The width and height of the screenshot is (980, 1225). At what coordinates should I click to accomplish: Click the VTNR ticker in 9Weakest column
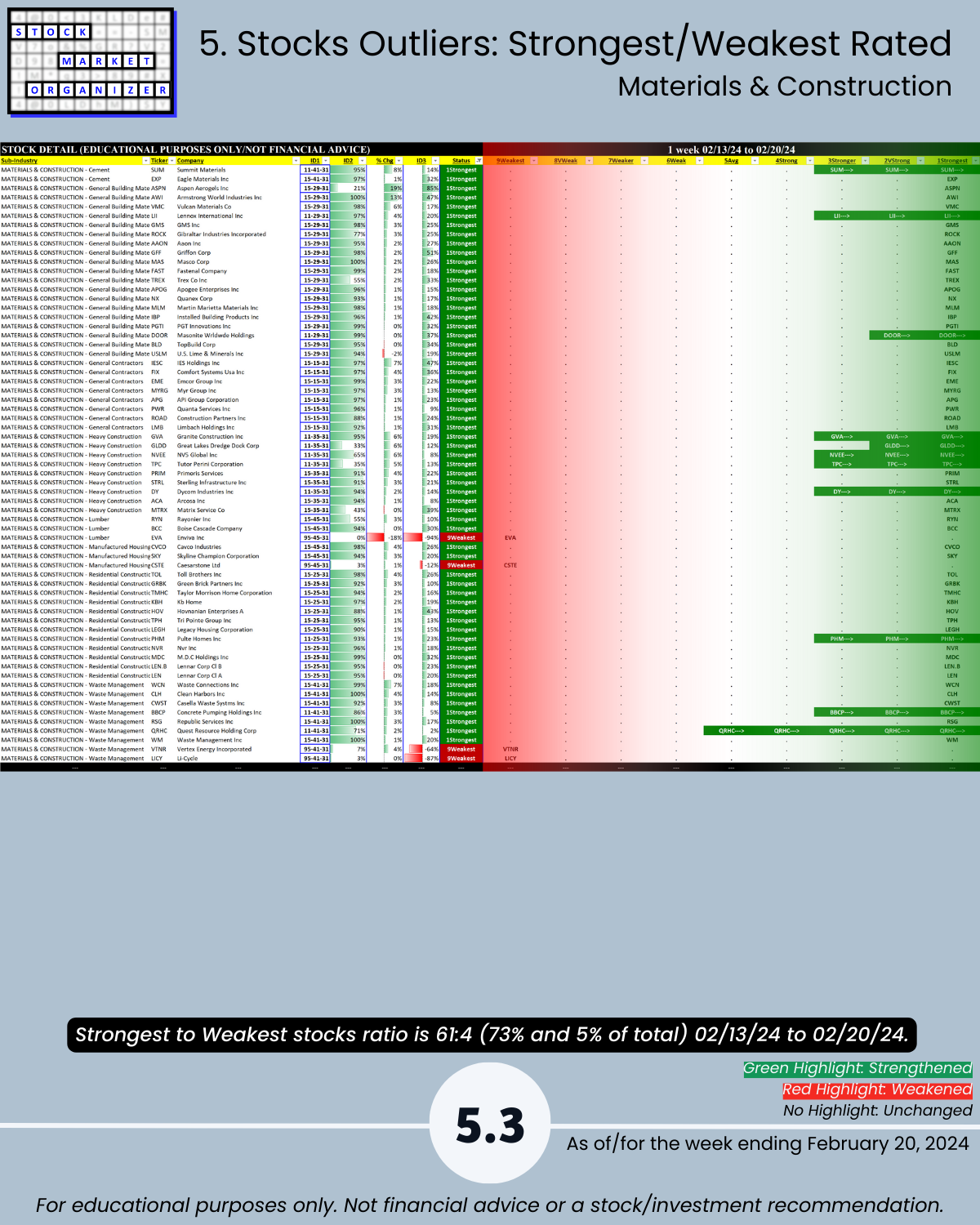pyautogui.click(x=510, y=749)
